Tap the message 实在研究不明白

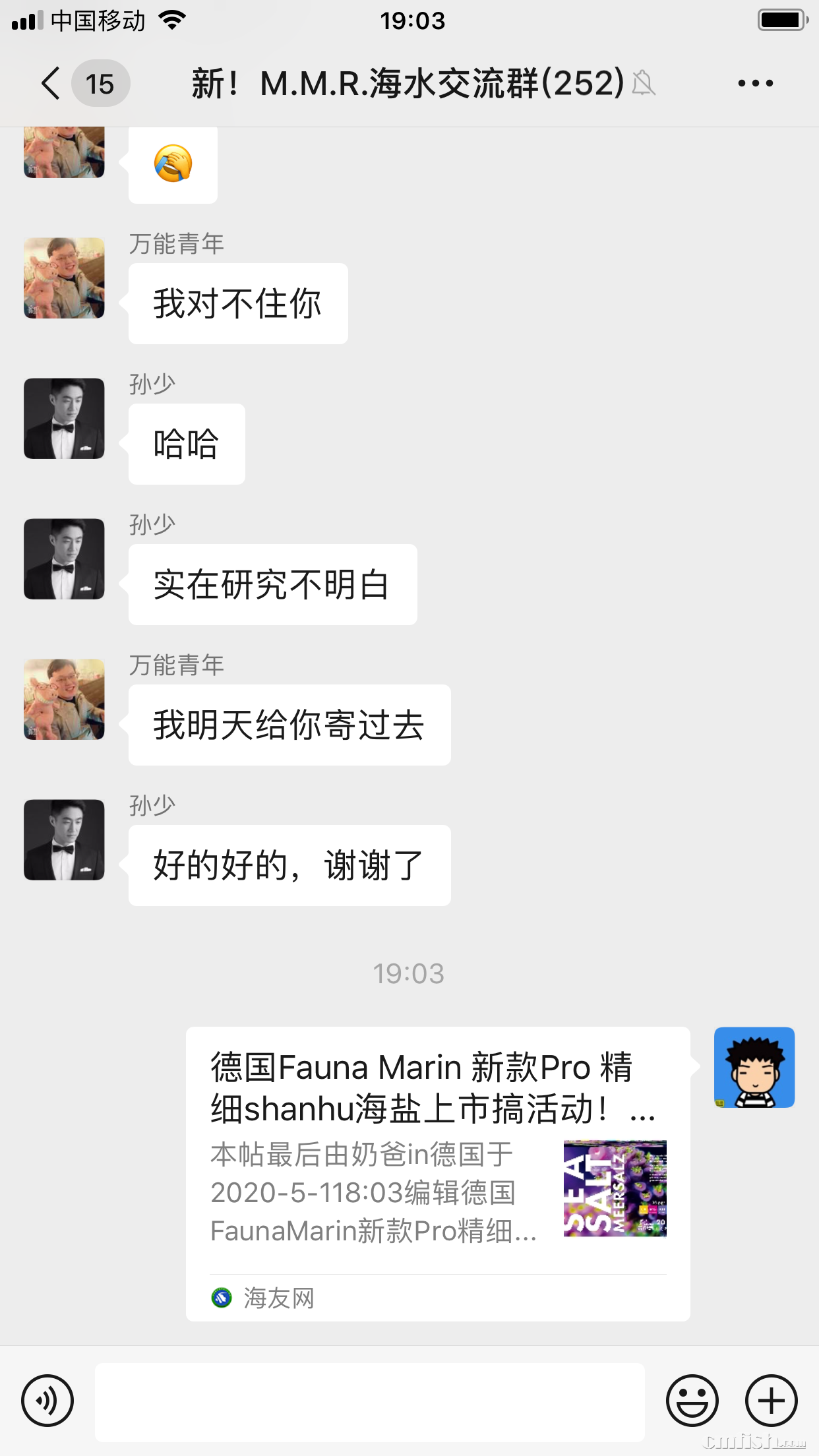(272, 585)
